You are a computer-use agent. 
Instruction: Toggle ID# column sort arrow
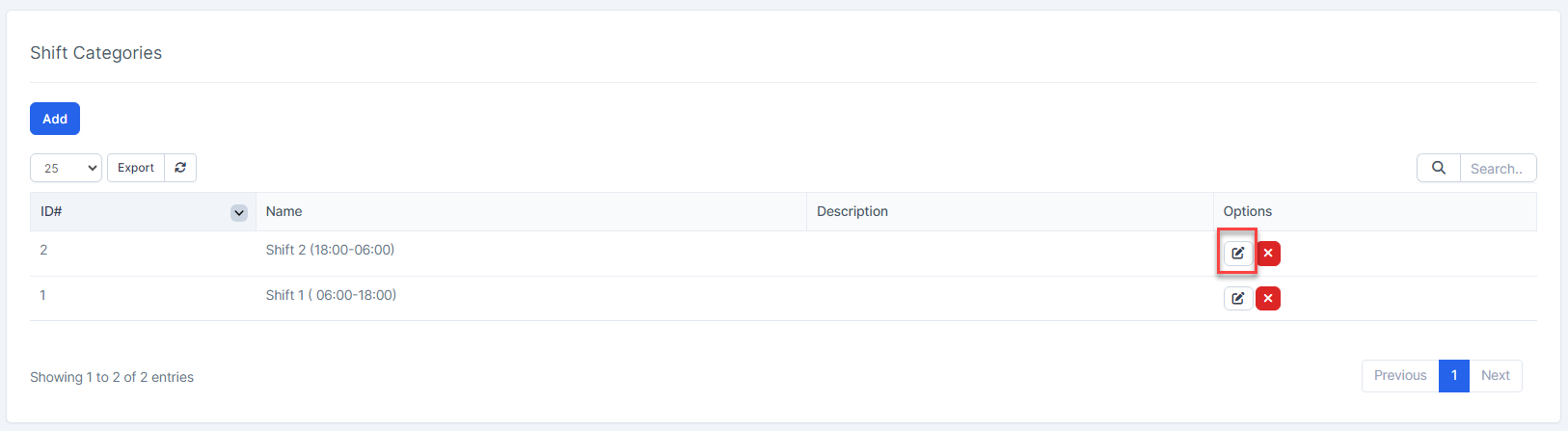click(239, 212)
